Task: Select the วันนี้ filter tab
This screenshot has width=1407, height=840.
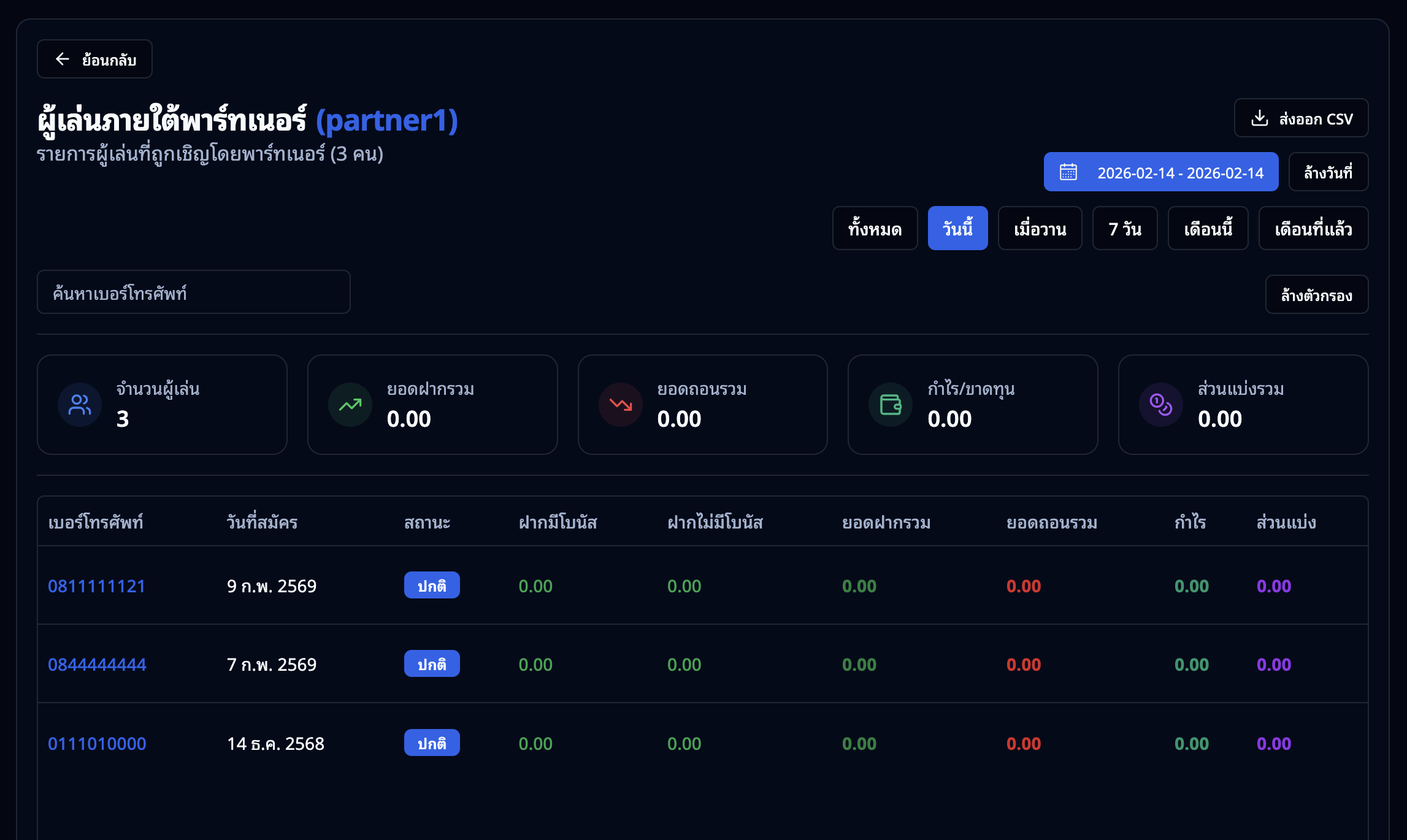Action: point(957,229)
